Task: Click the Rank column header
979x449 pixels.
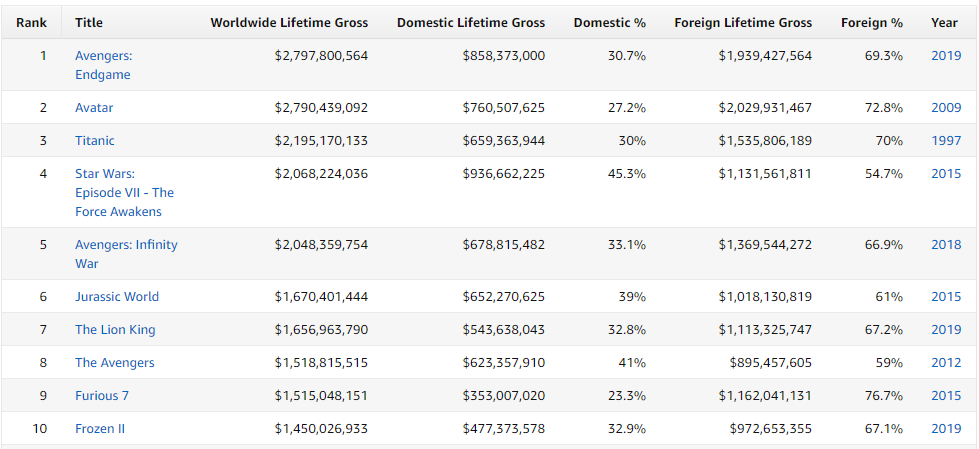Action: (x=31, y=22)
